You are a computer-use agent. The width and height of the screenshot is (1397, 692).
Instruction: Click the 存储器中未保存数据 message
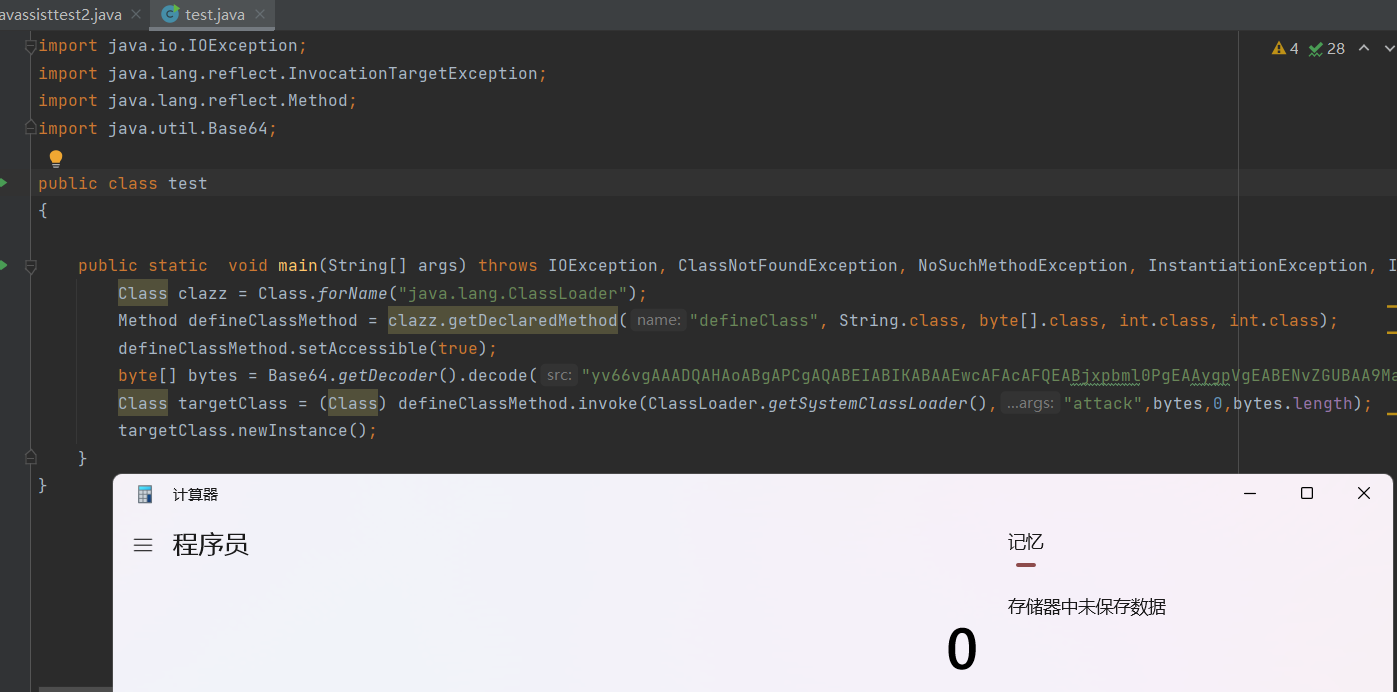(1087, 607)
